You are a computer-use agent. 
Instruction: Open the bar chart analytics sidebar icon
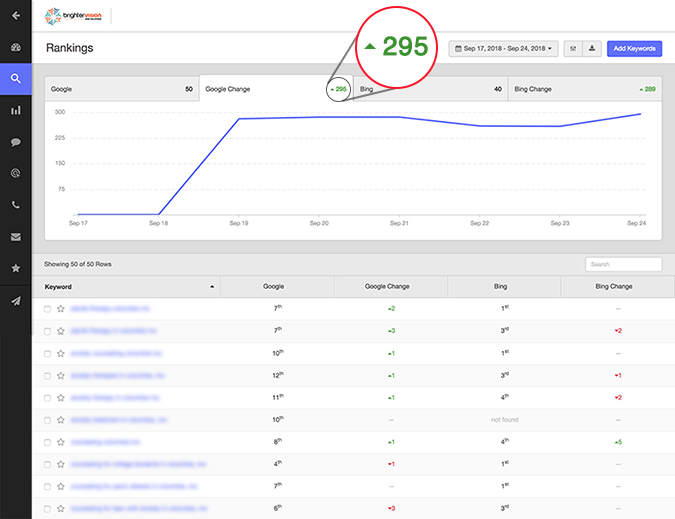click(x=16, y=111)
